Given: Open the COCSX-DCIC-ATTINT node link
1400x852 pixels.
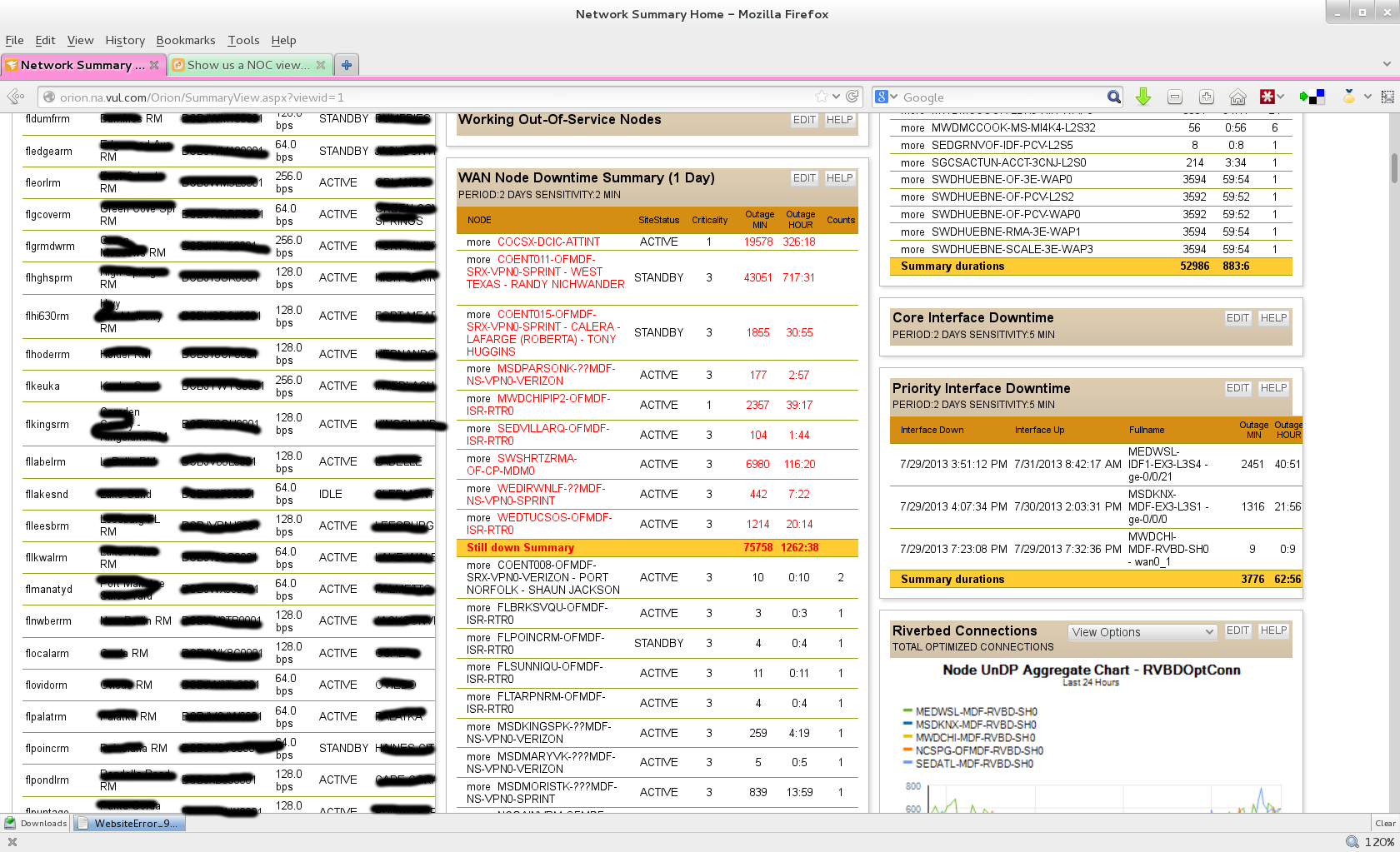Looking at the screenshot, I should (x=548, y=242).
